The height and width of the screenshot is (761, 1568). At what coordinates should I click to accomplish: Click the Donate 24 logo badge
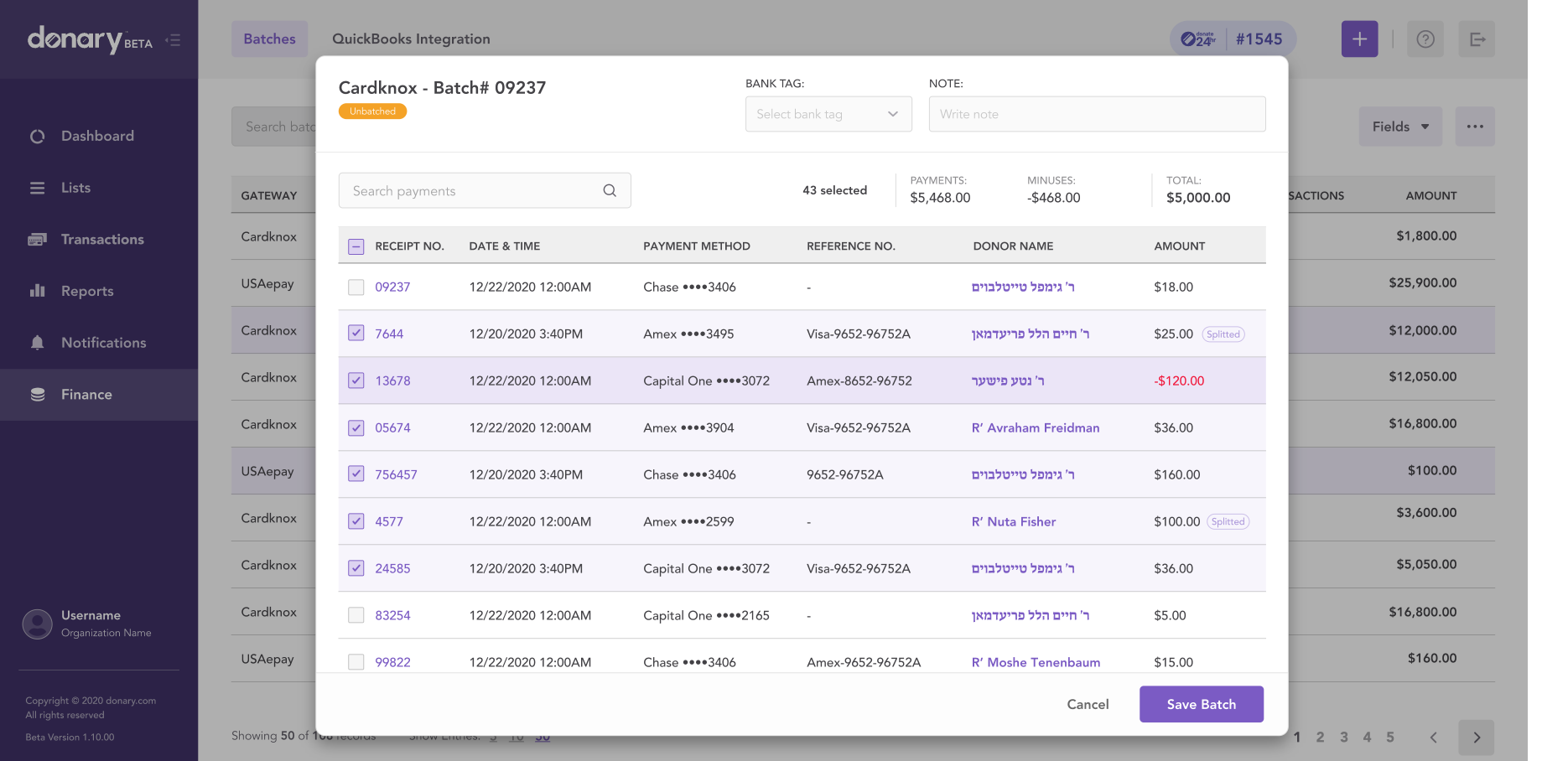coord(1198,39)
